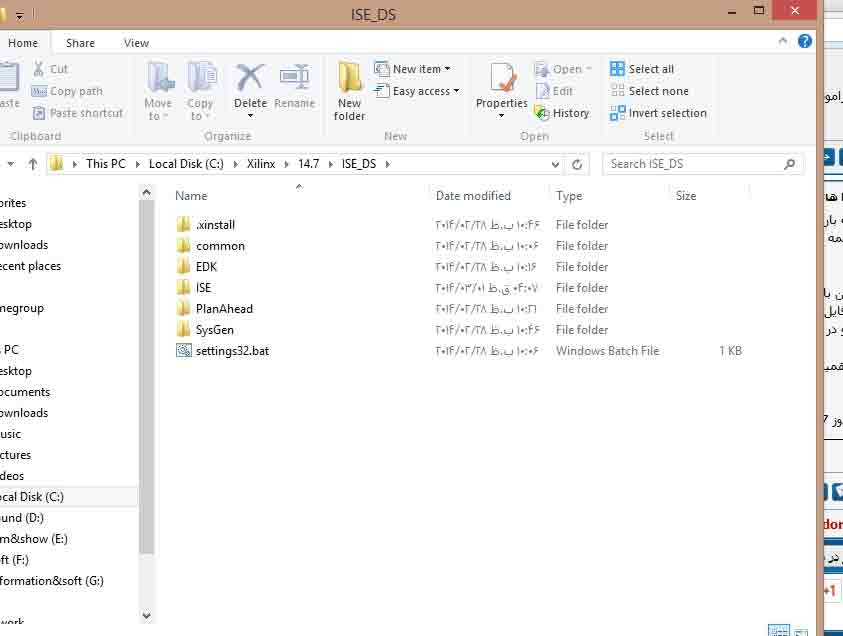Click the Open icon in ribbon
843x636 pixels.
point(541,69)
